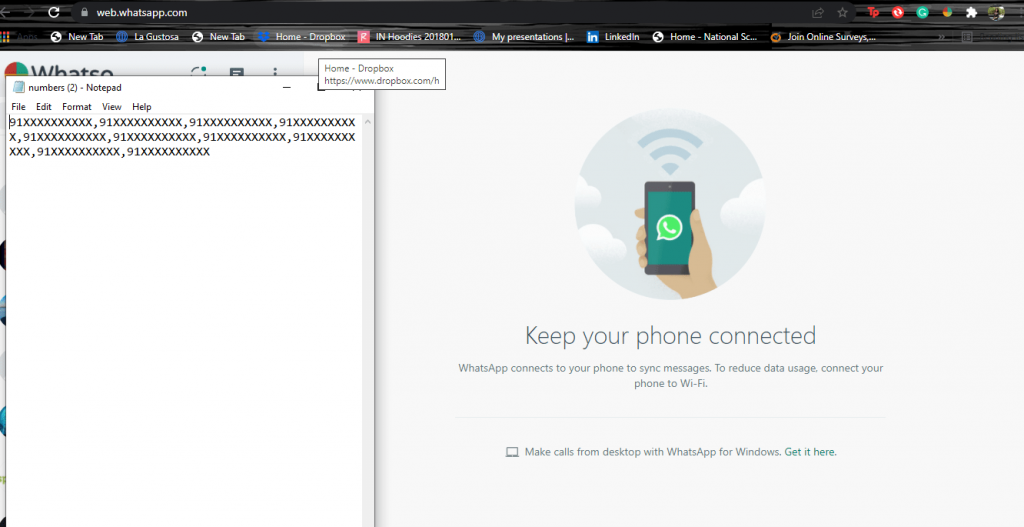Bookmark this page with the star icon
This screenshot has width=1024, height=527.
tap(842, 12)
